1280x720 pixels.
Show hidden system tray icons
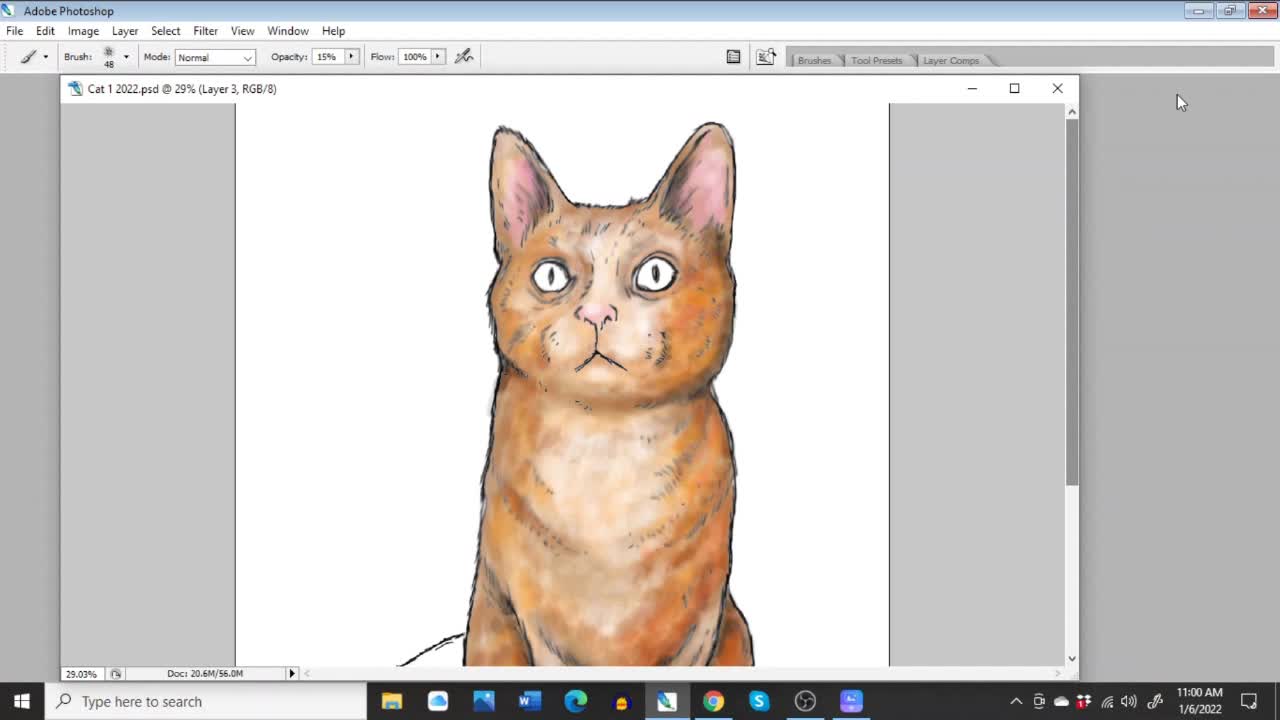(x=1016, y=701)
